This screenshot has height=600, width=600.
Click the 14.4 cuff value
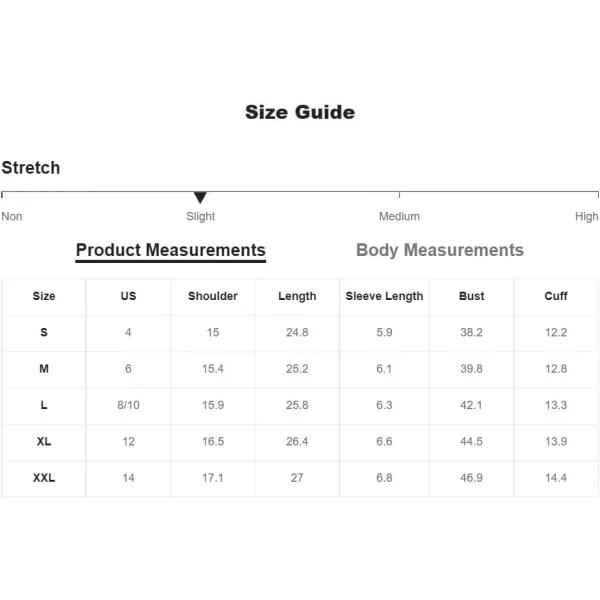556,478
